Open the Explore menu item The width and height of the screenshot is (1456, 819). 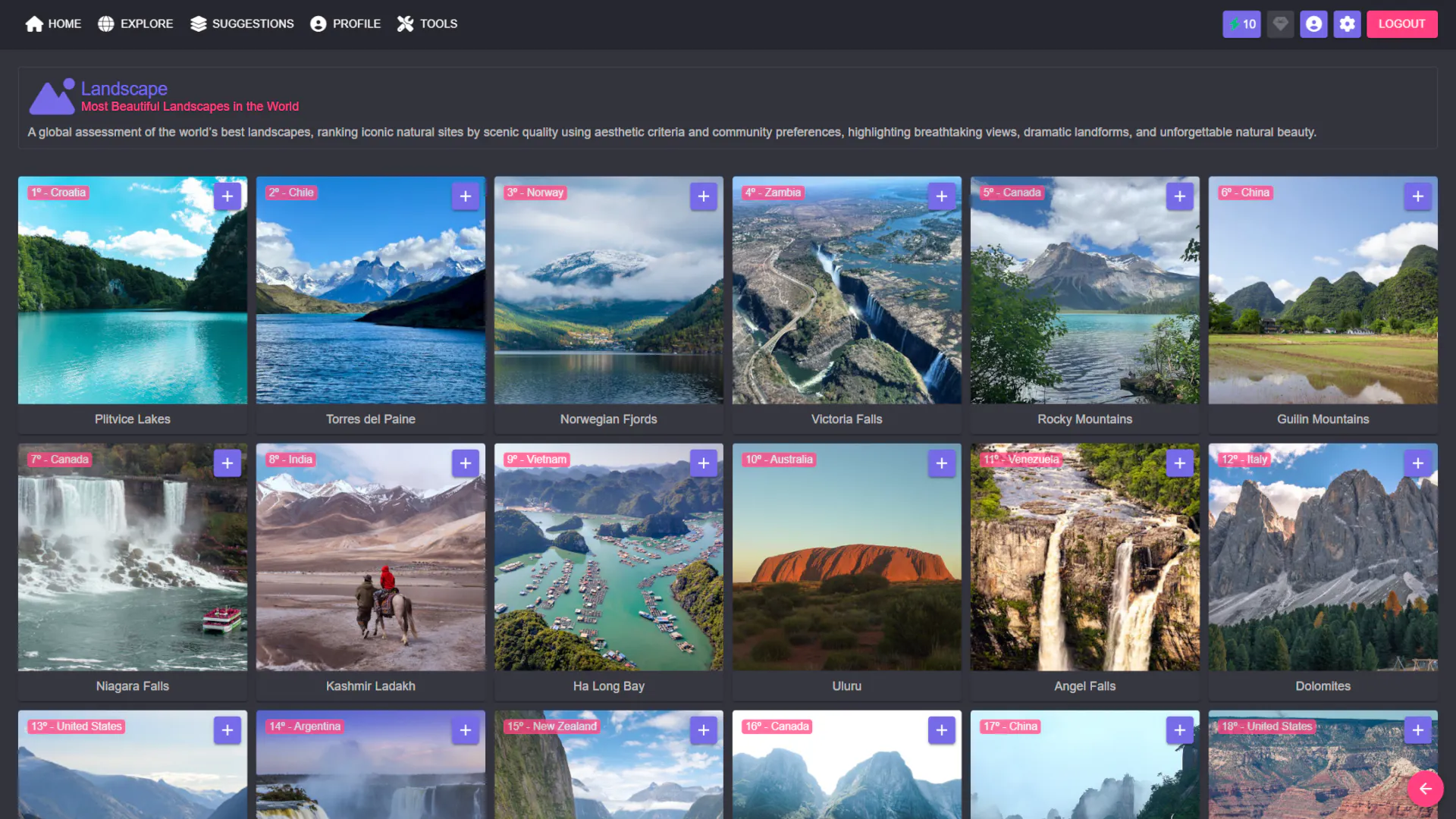click(136, 24)
